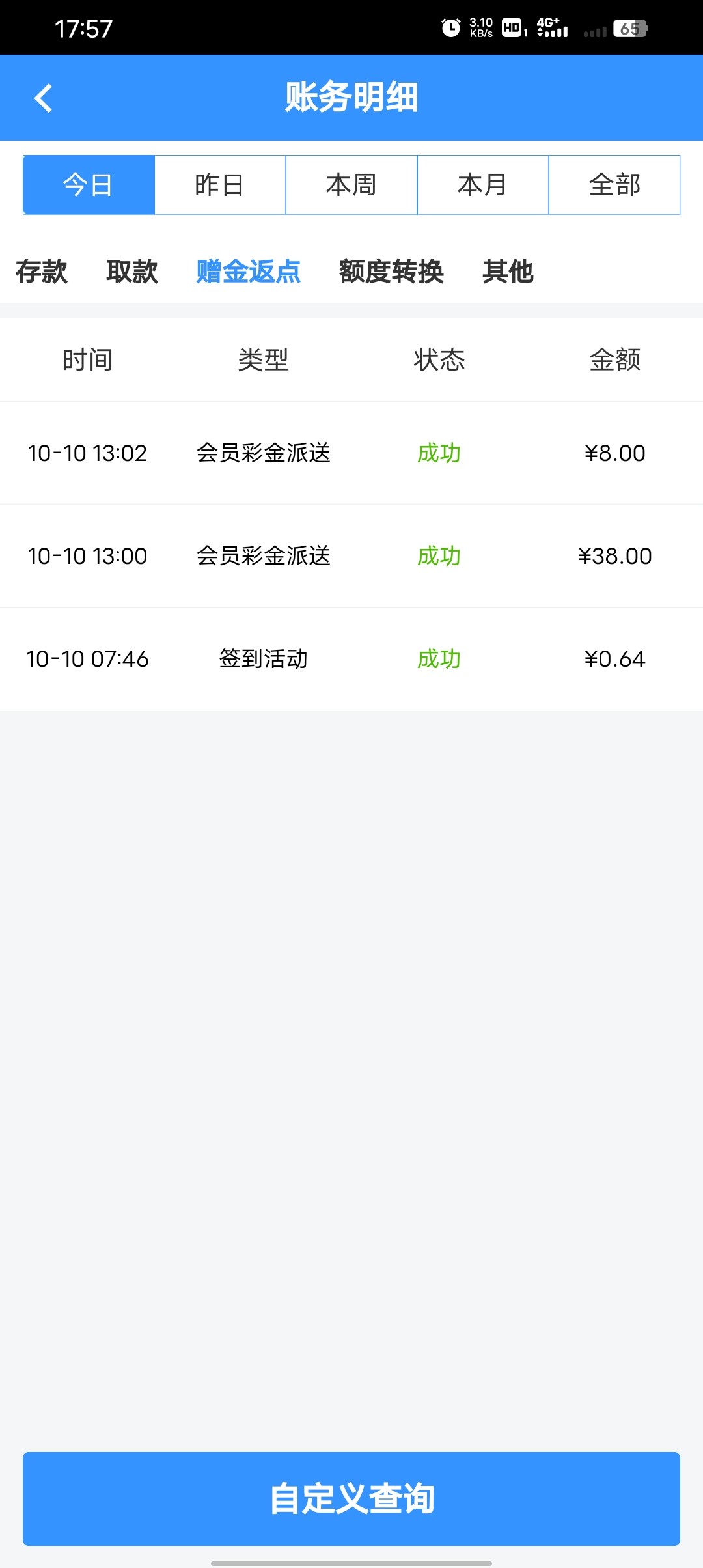Screen dimensions: 703x1568
Task: Tap the HD network status icon
Action: 512,28
